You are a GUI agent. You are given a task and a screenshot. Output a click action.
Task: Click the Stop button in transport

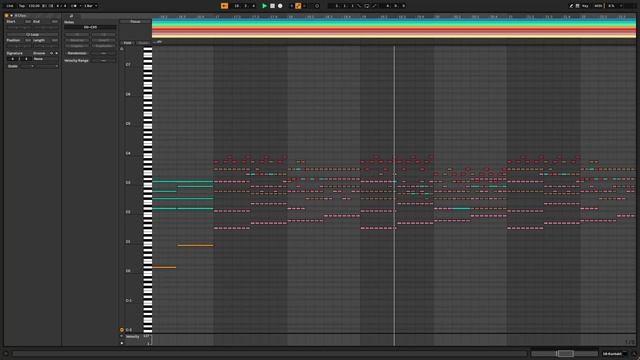(x=272, y=6)
